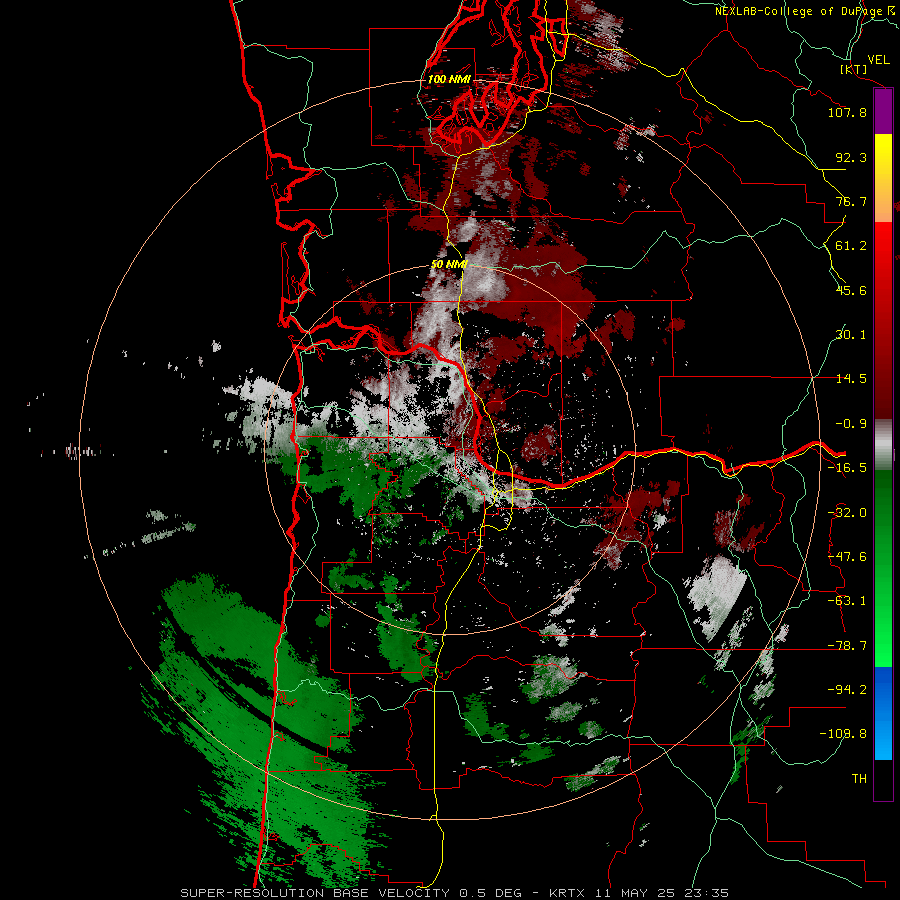Click the -0.9 velocity scale value
The image size is (900, 900).
click(851, 424)
